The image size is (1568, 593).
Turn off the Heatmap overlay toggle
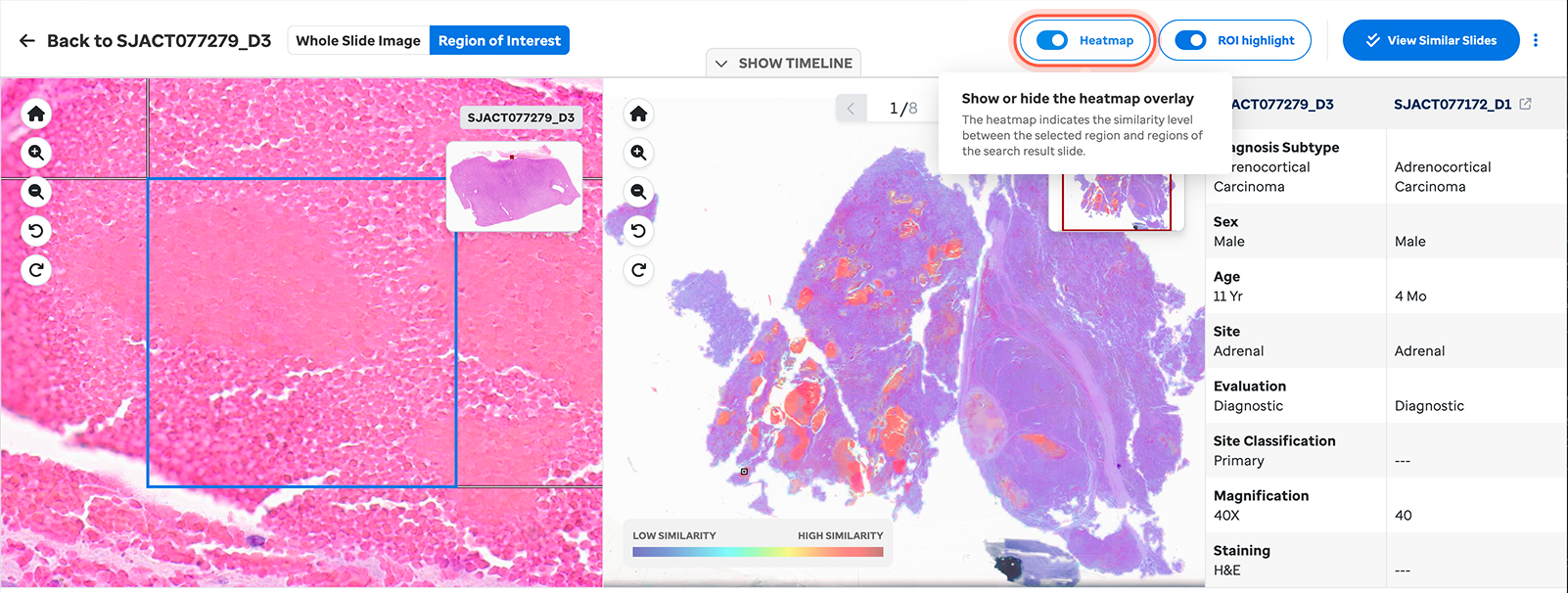pyautogui.click(x=1052, y=40)
